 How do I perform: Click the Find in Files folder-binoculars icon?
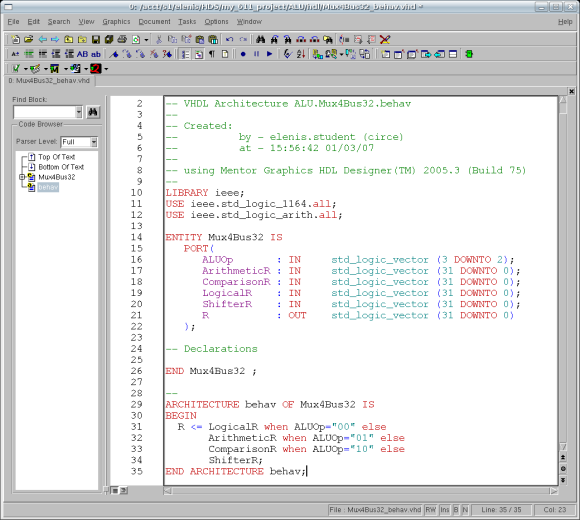[327, 39]
